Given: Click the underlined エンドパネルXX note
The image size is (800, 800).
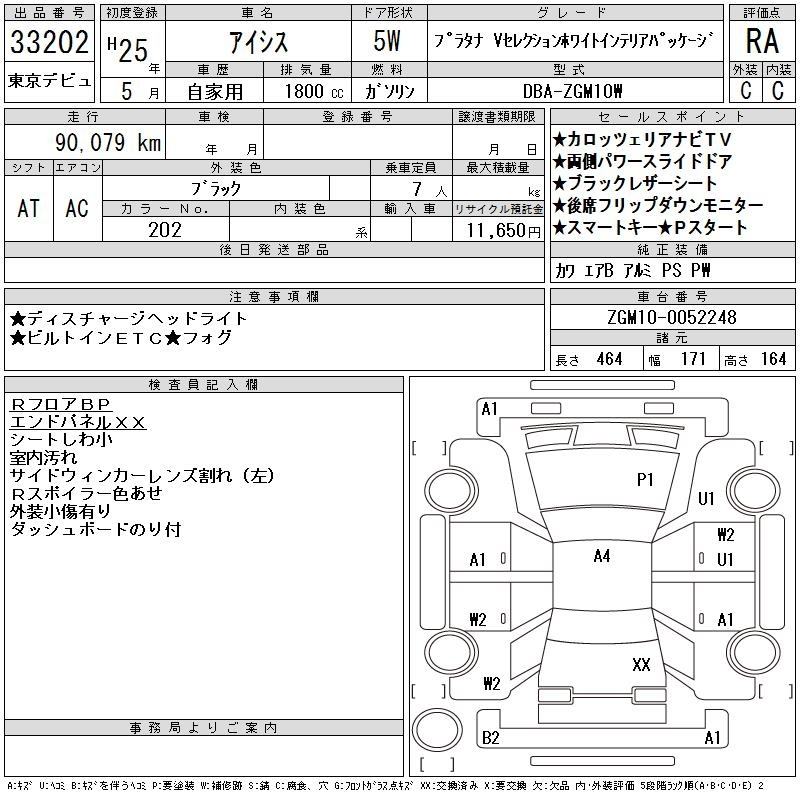Looking at the screenshot, I should 78,422.
